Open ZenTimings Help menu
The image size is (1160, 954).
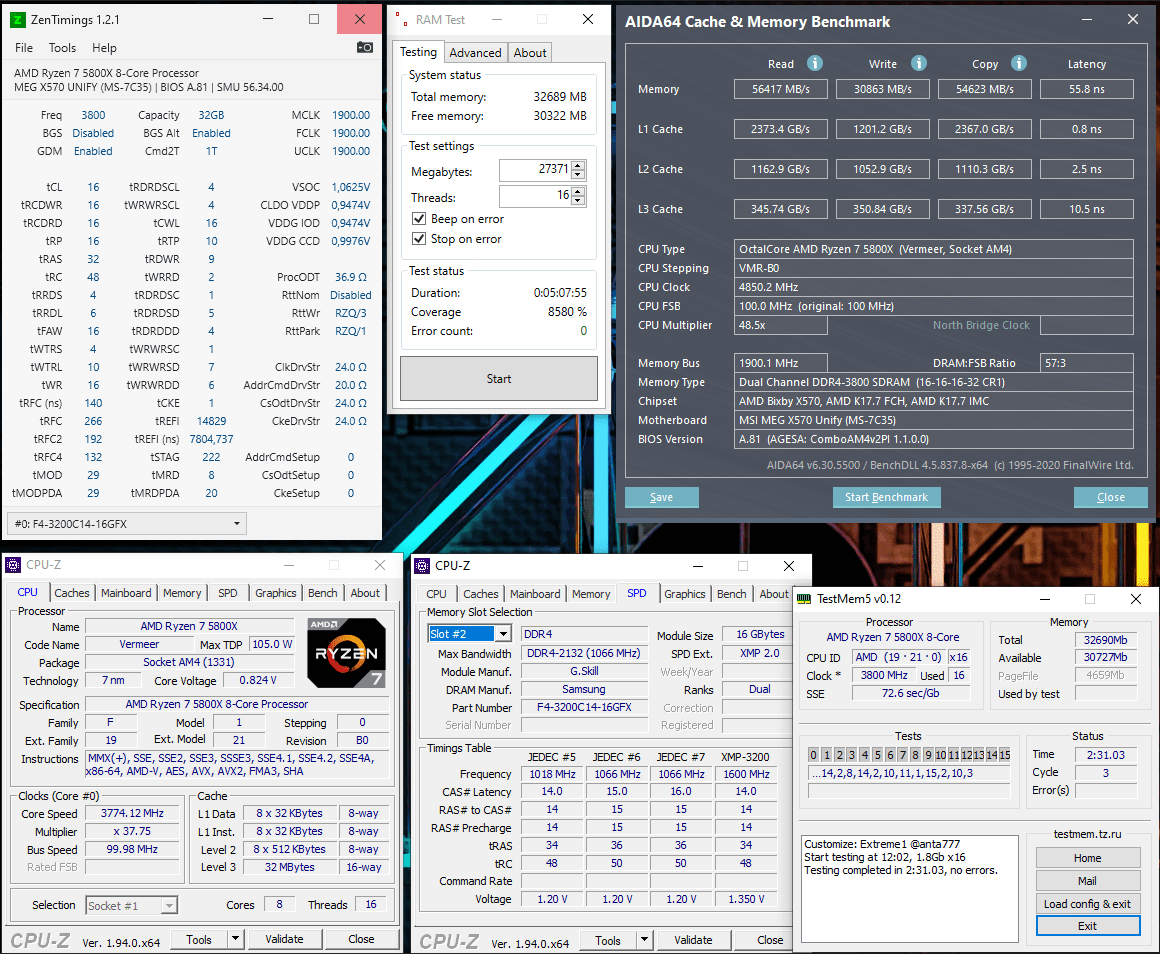104,47
